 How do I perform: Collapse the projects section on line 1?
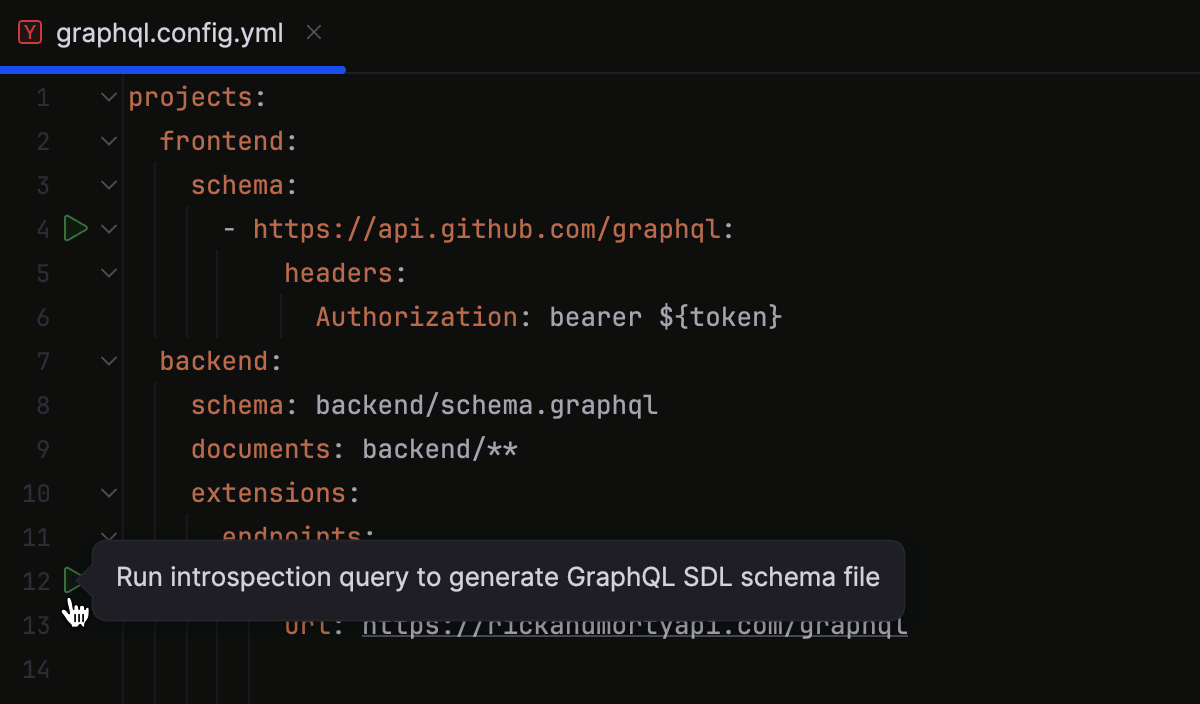click(x=107, y=96)
